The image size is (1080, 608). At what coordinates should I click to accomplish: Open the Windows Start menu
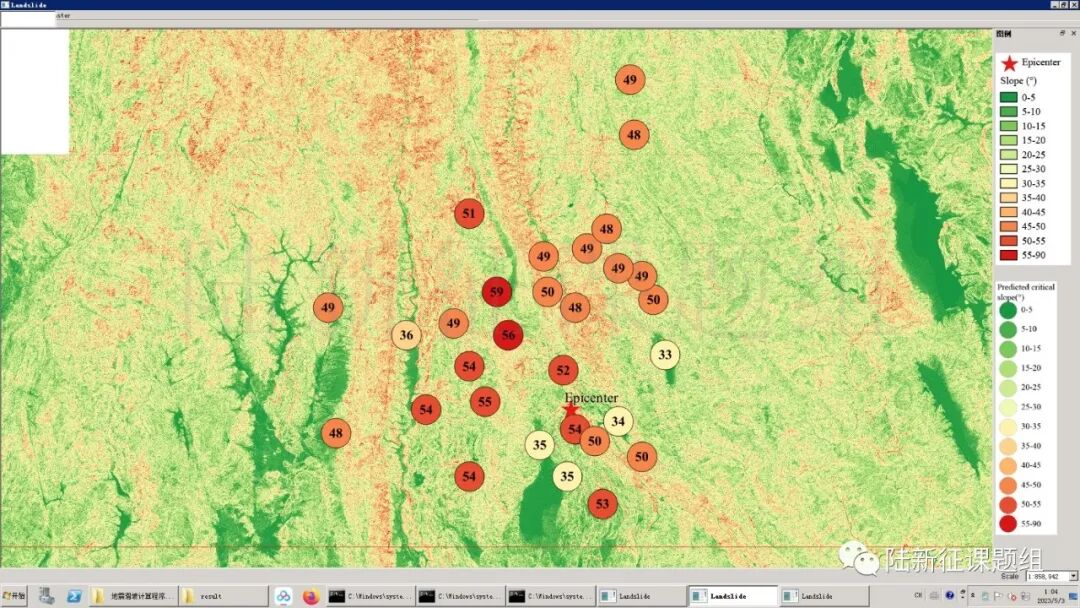[15, 596]
